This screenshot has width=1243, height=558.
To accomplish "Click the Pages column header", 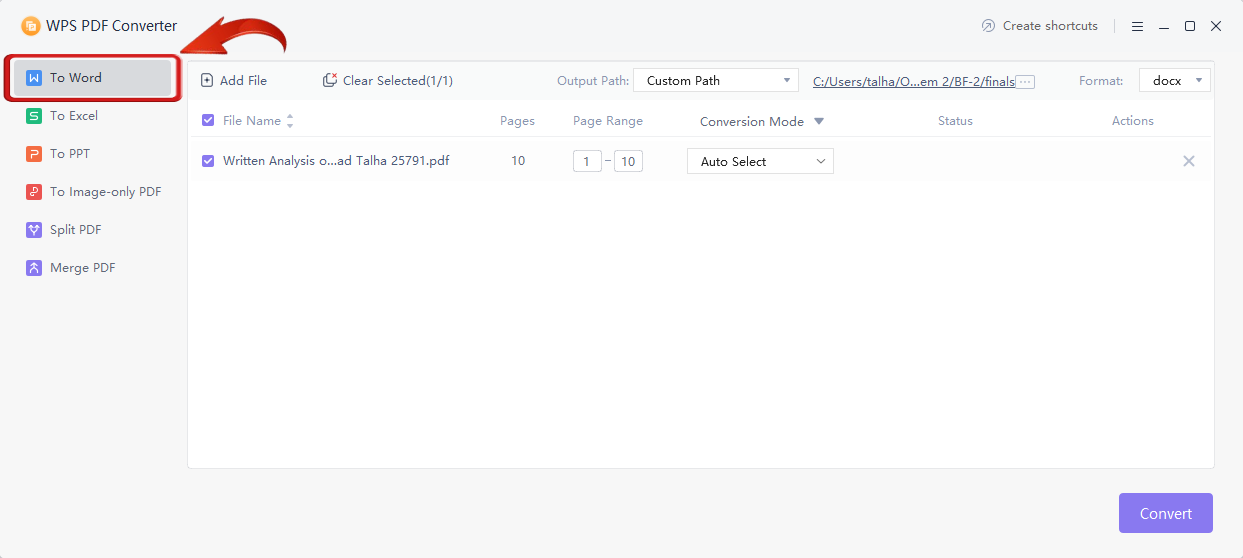I will point(517,121).
